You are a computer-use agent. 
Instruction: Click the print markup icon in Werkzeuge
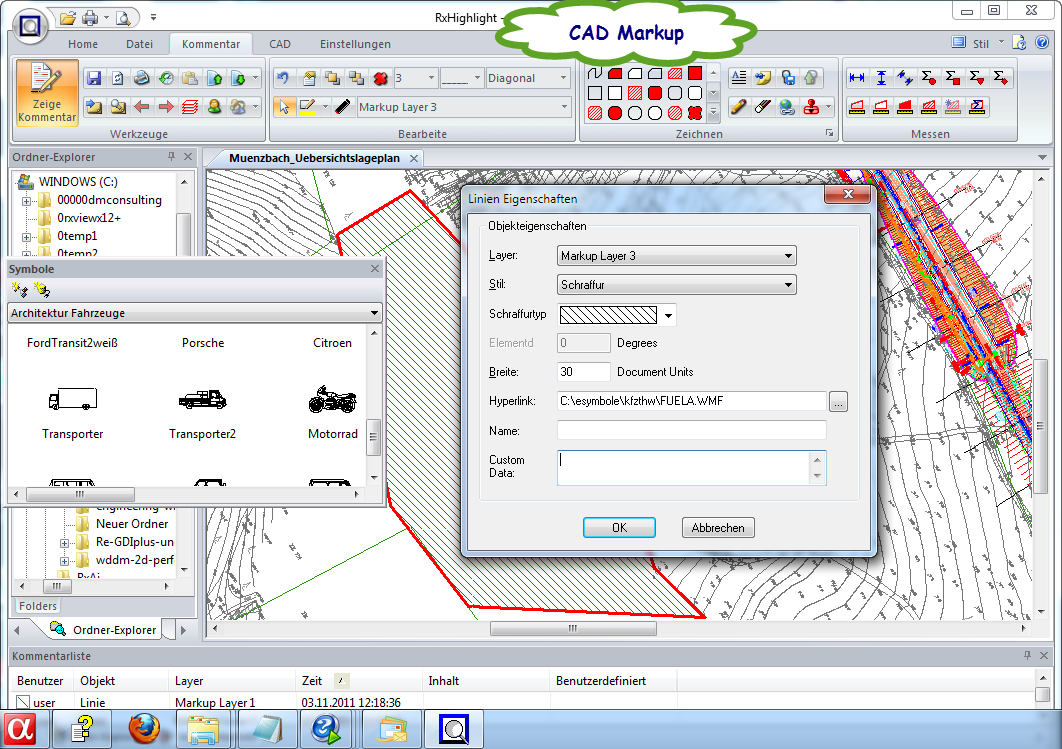(x=142, y=78)
